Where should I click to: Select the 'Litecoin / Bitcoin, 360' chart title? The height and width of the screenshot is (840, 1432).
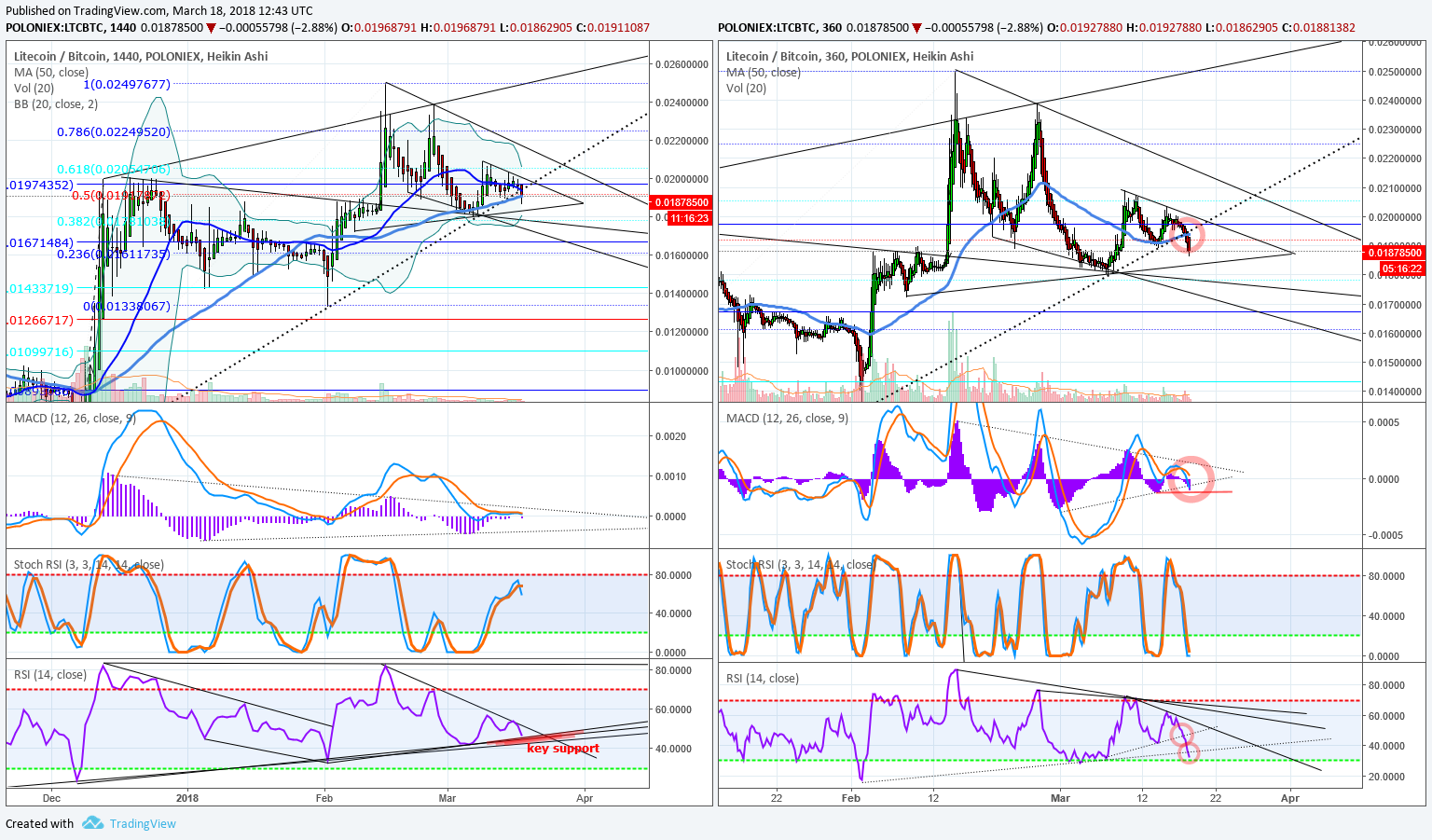pos(850,56)
